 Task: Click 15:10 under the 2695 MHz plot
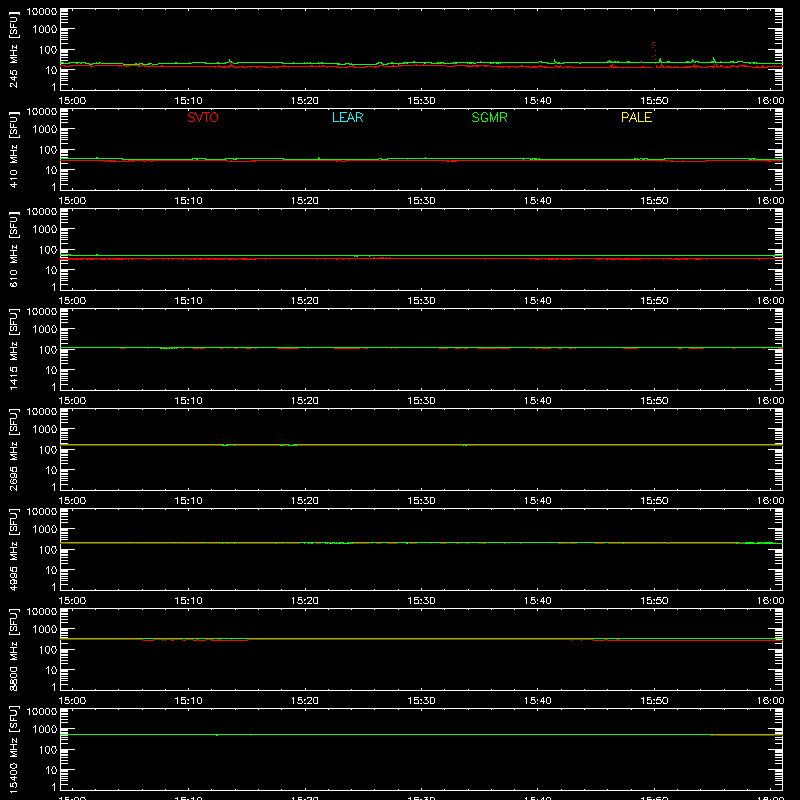[188, 501]
